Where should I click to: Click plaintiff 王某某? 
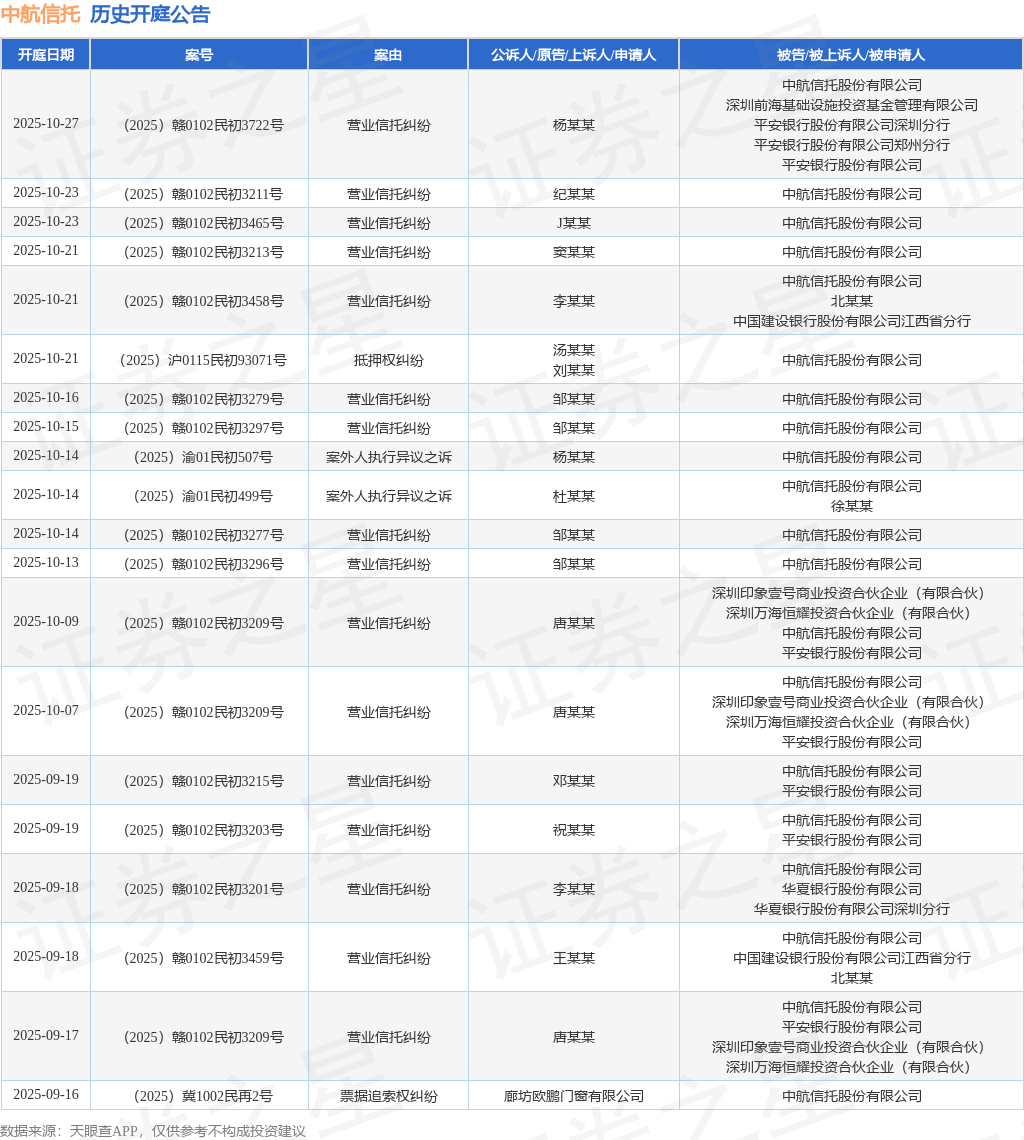point(574,958)
